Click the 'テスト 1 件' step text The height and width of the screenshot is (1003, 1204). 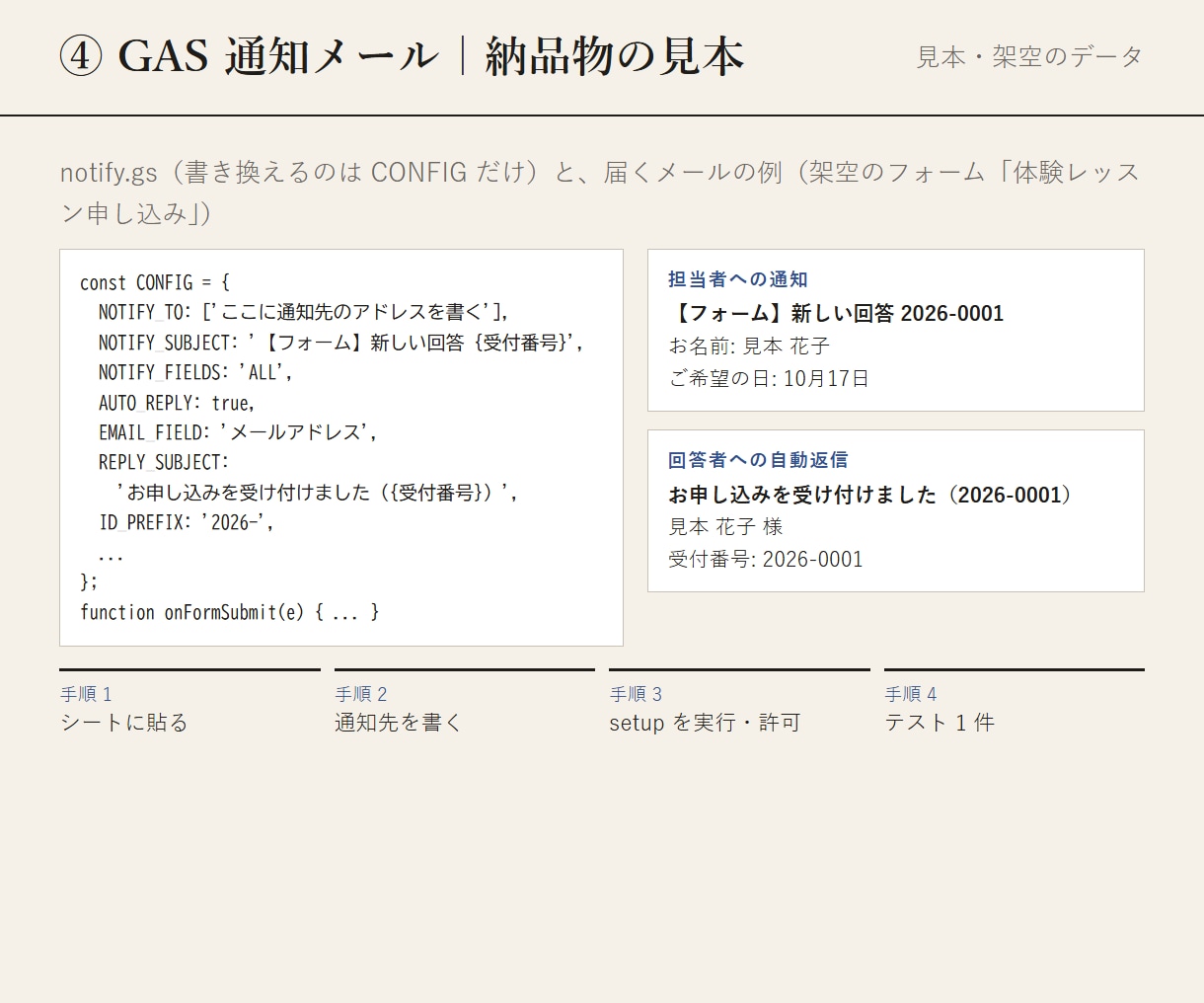pyautogui.click(x=940, y=723)
